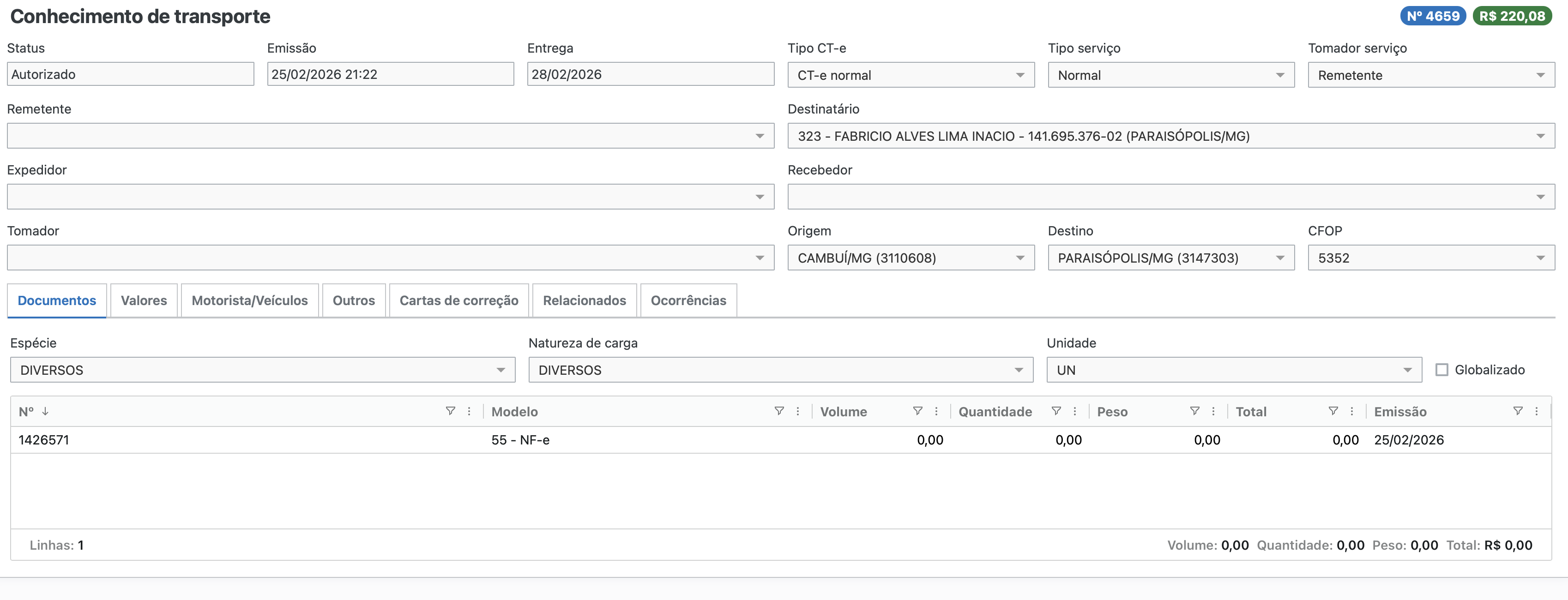Click the Entrega date field
The height and width of the screenshot is (600, 1568).
[x=650, y=74]
